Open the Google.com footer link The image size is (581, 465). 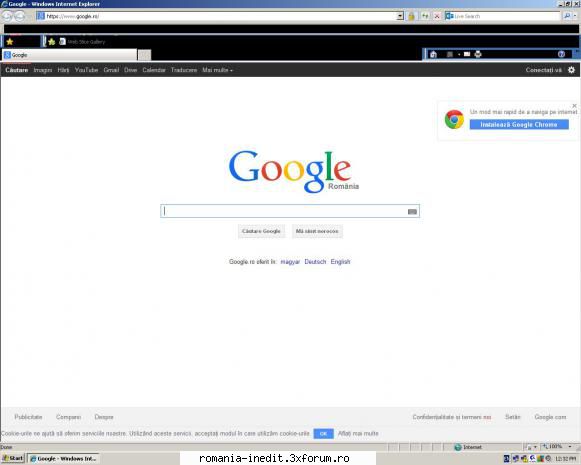click(x=550, y=417)
